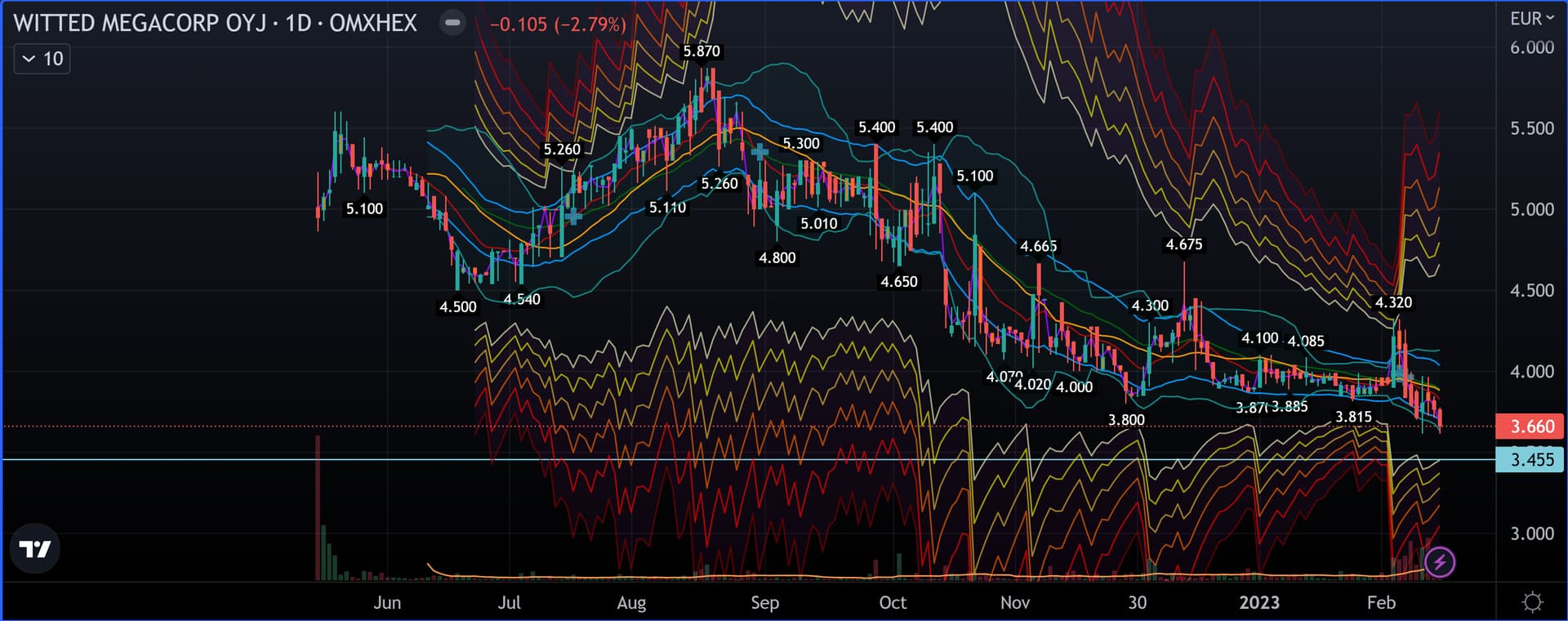Click the Oct label on time axis

point(892,603)
